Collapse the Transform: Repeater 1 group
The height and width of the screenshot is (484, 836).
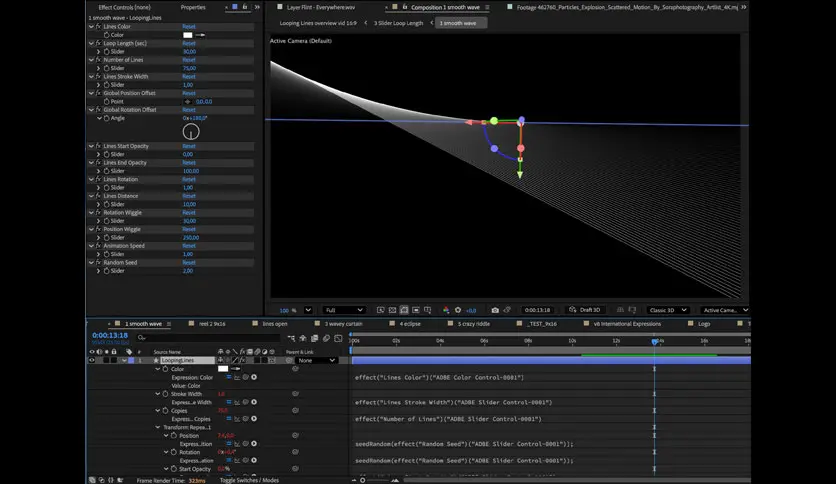click(158, 427)
